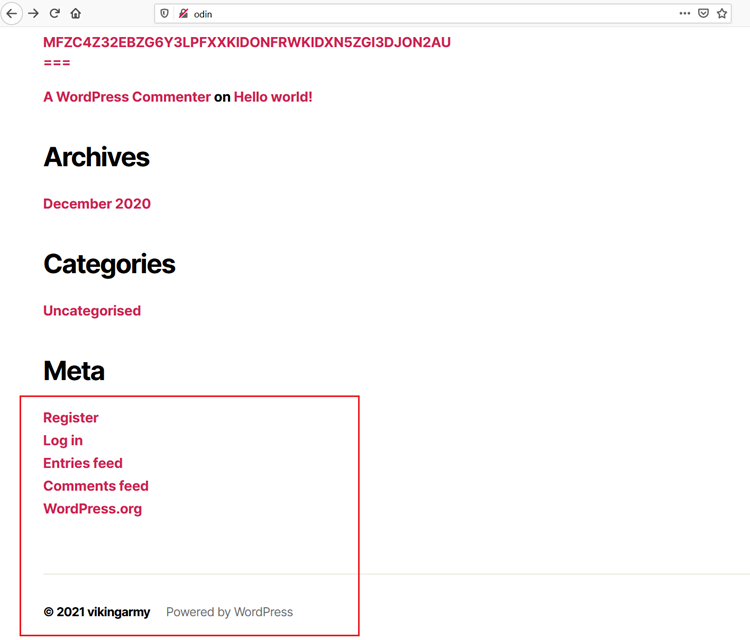This screenshot has width=750, height=640.
Task: Reload the current page
Action: pos(55,14)
